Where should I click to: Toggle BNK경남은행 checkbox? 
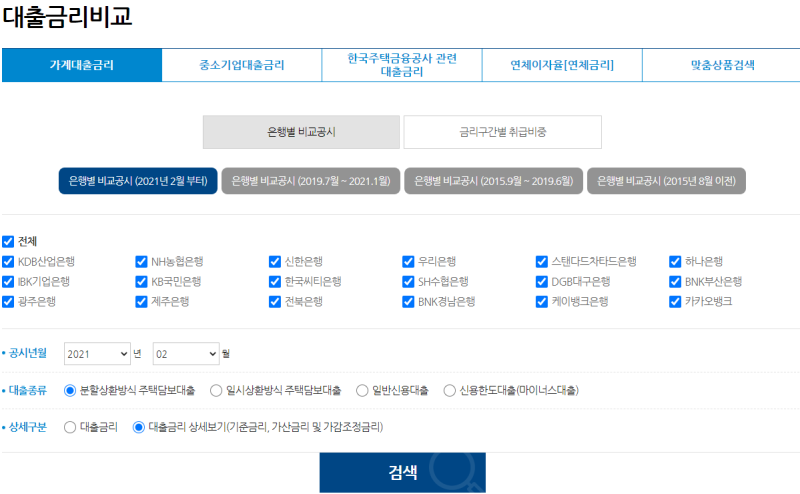pos(408,302)
